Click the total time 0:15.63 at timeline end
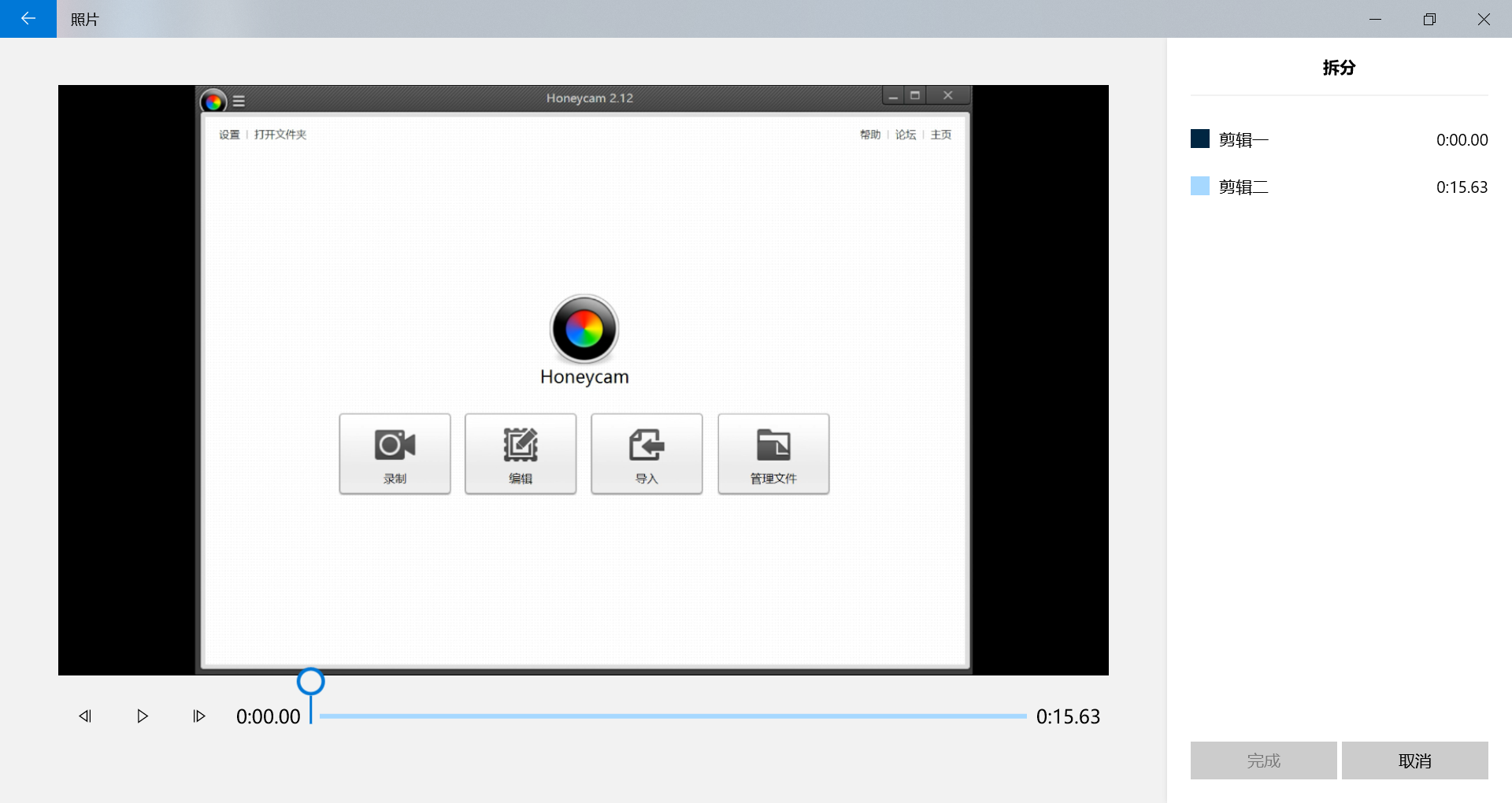Screen dimensions: 1512x803 click(1069, 716)
